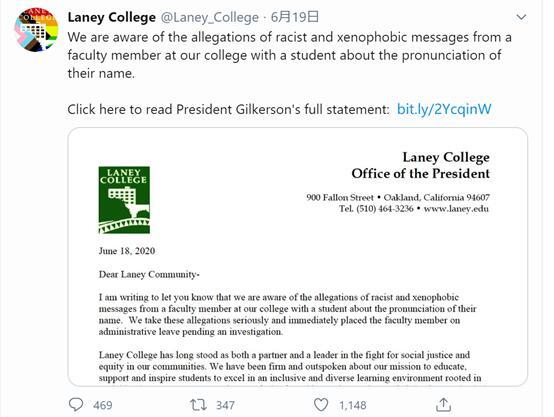The height and width of the screenshot is (417, 554).
Task: Open the Laney College display name
Action: click(x=112, y=17)
